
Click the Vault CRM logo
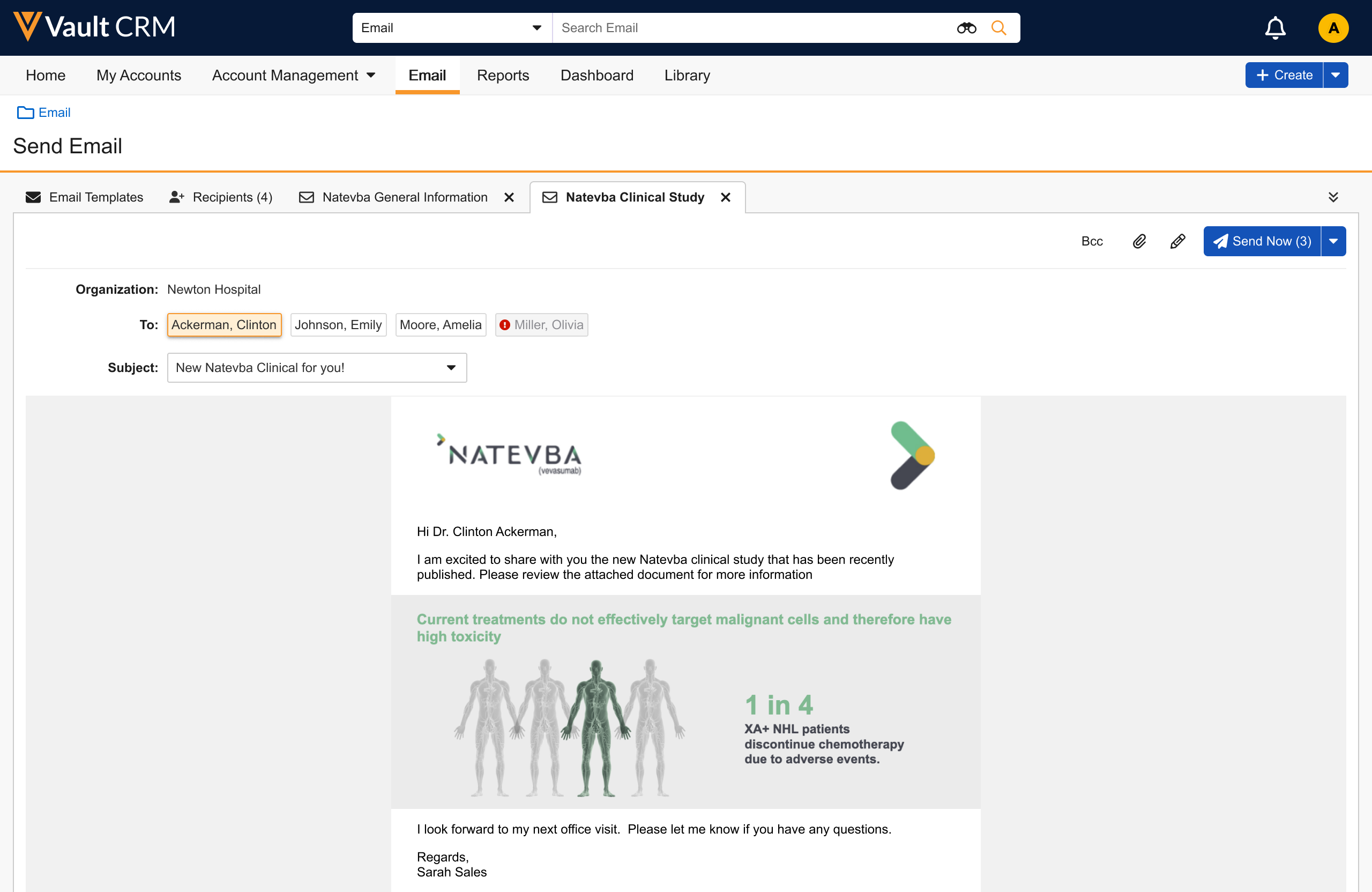pyautogui.click(x=95, y=26)
